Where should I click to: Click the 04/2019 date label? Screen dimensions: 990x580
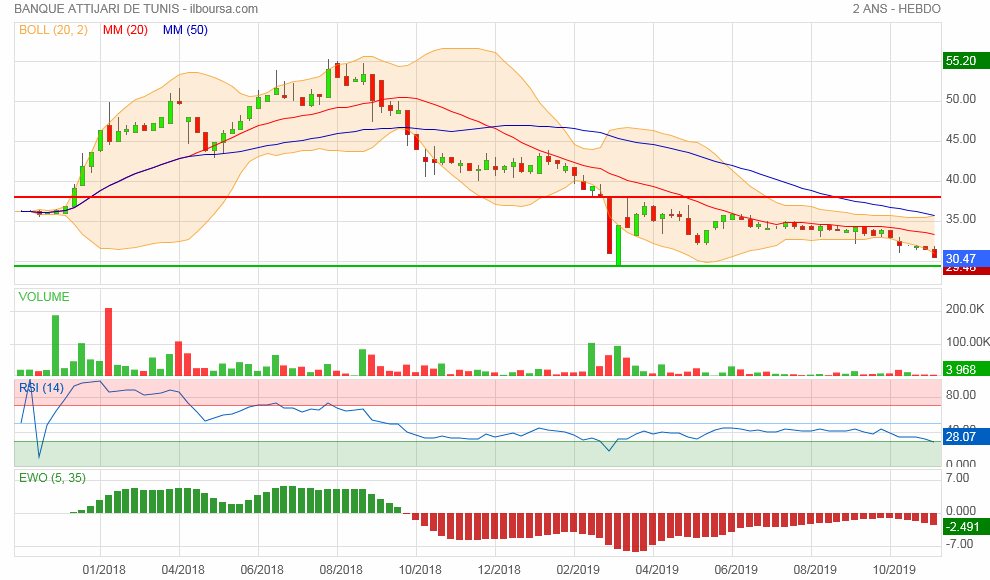pos(657,570)
